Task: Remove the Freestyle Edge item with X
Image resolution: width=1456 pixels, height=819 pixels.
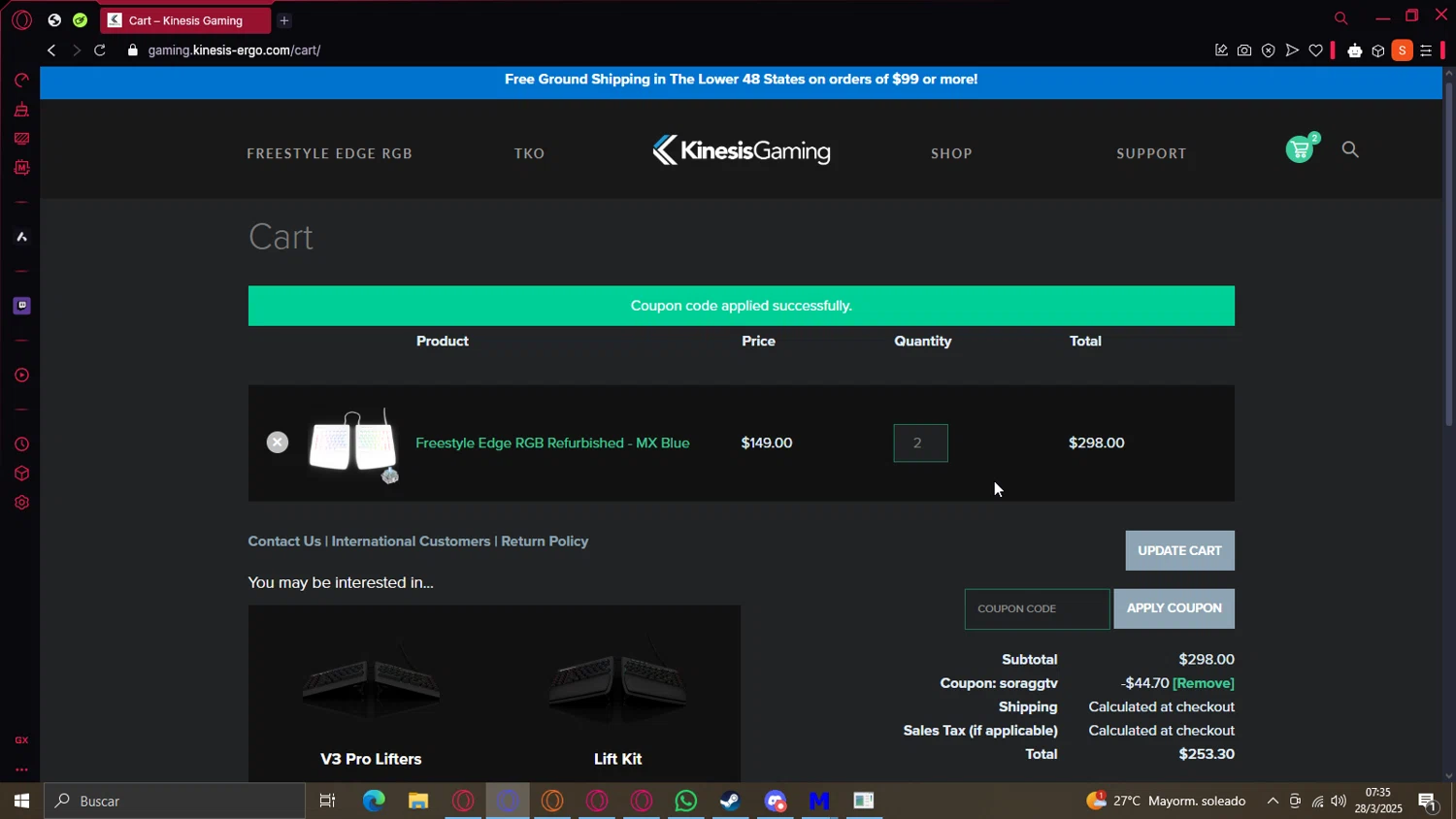Action: [x=278, y=442]
